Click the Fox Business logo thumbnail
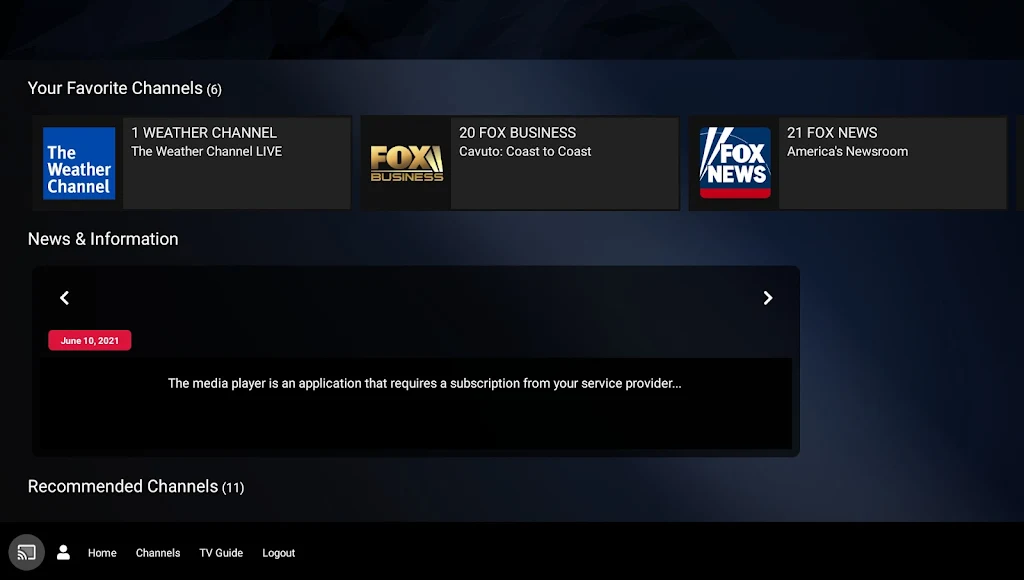Image resolution: width=1024 pixels, height=580 pixels. (407, 163)
